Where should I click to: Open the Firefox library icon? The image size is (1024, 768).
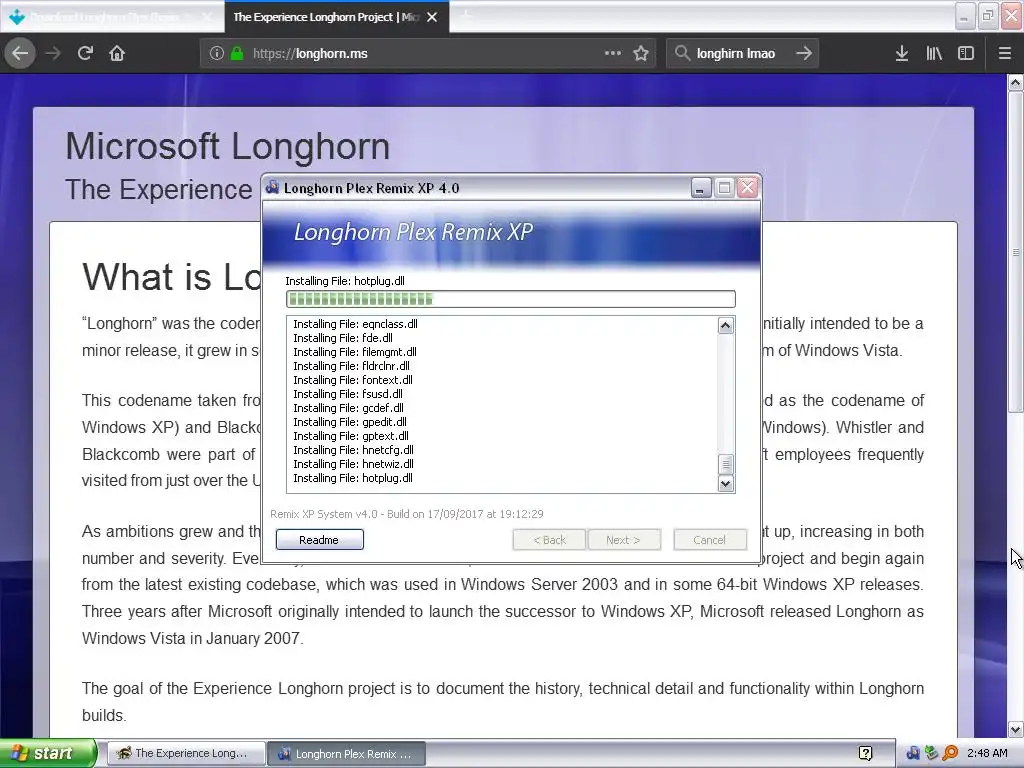pos(934,53)
